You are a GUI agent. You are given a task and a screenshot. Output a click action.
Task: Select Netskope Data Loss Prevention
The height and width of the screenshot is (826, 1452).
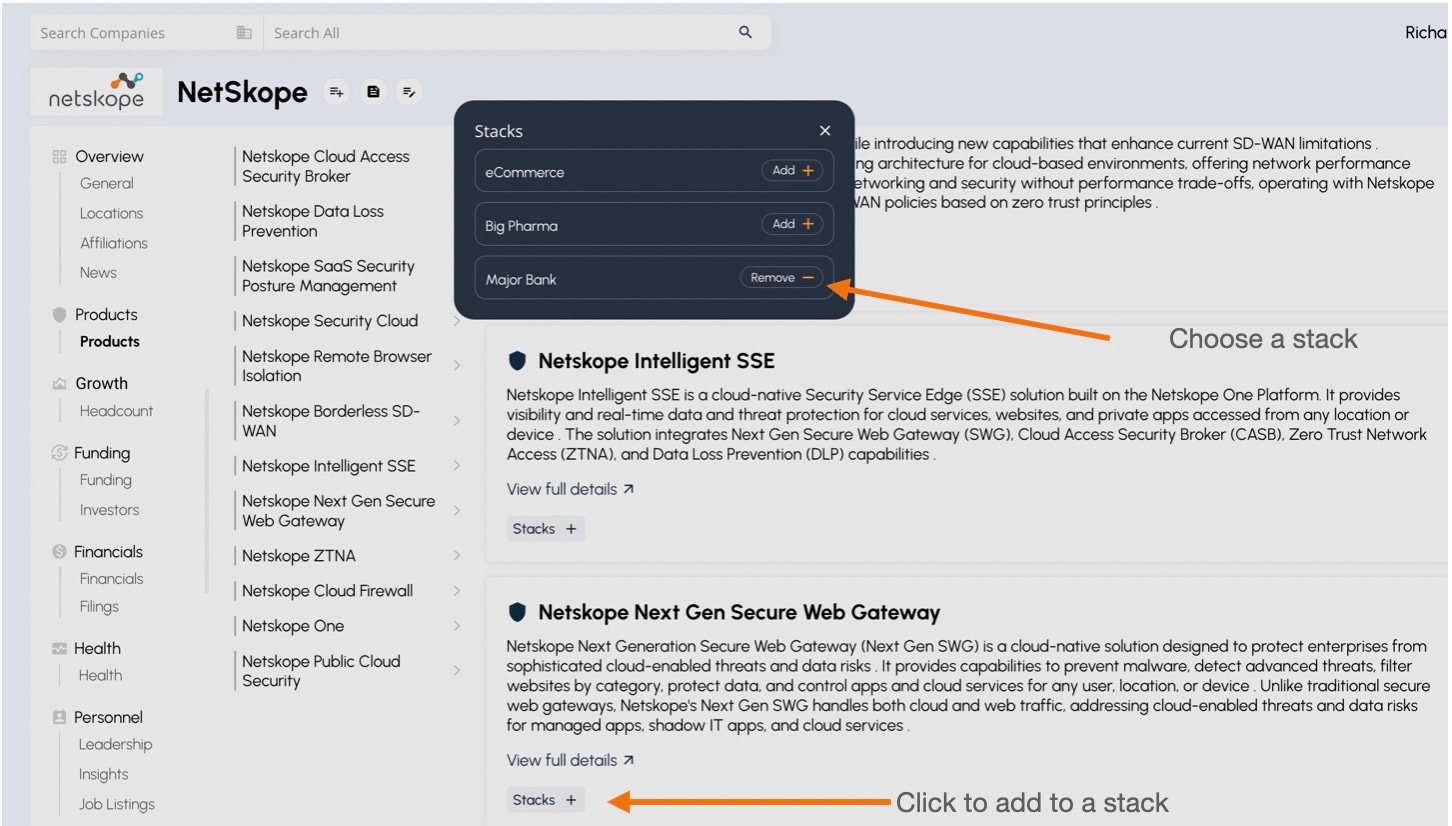[313, 221]
